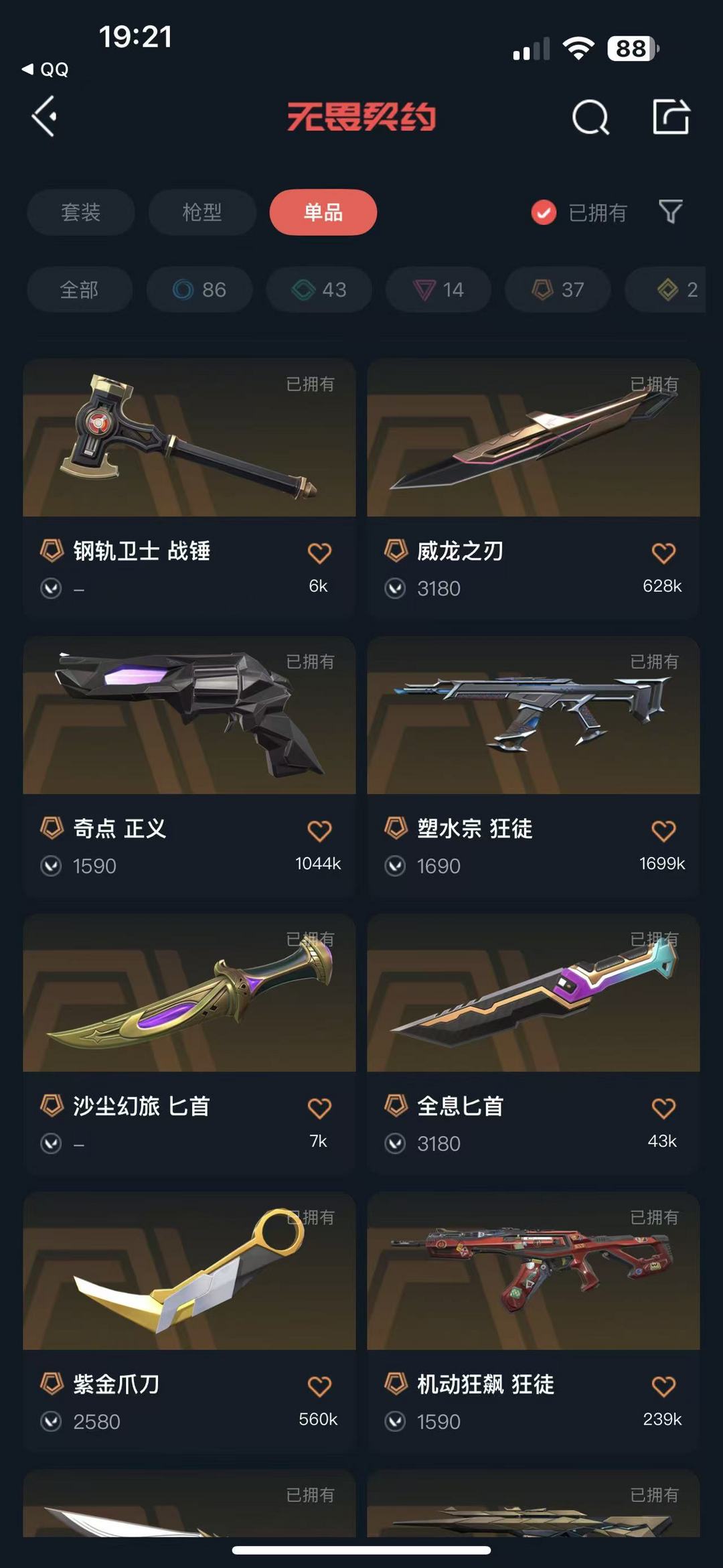Viewport: 723px width, 1568px height.
Task: Switch to the 枪型 tab
Action: click(x=202, y=212)
